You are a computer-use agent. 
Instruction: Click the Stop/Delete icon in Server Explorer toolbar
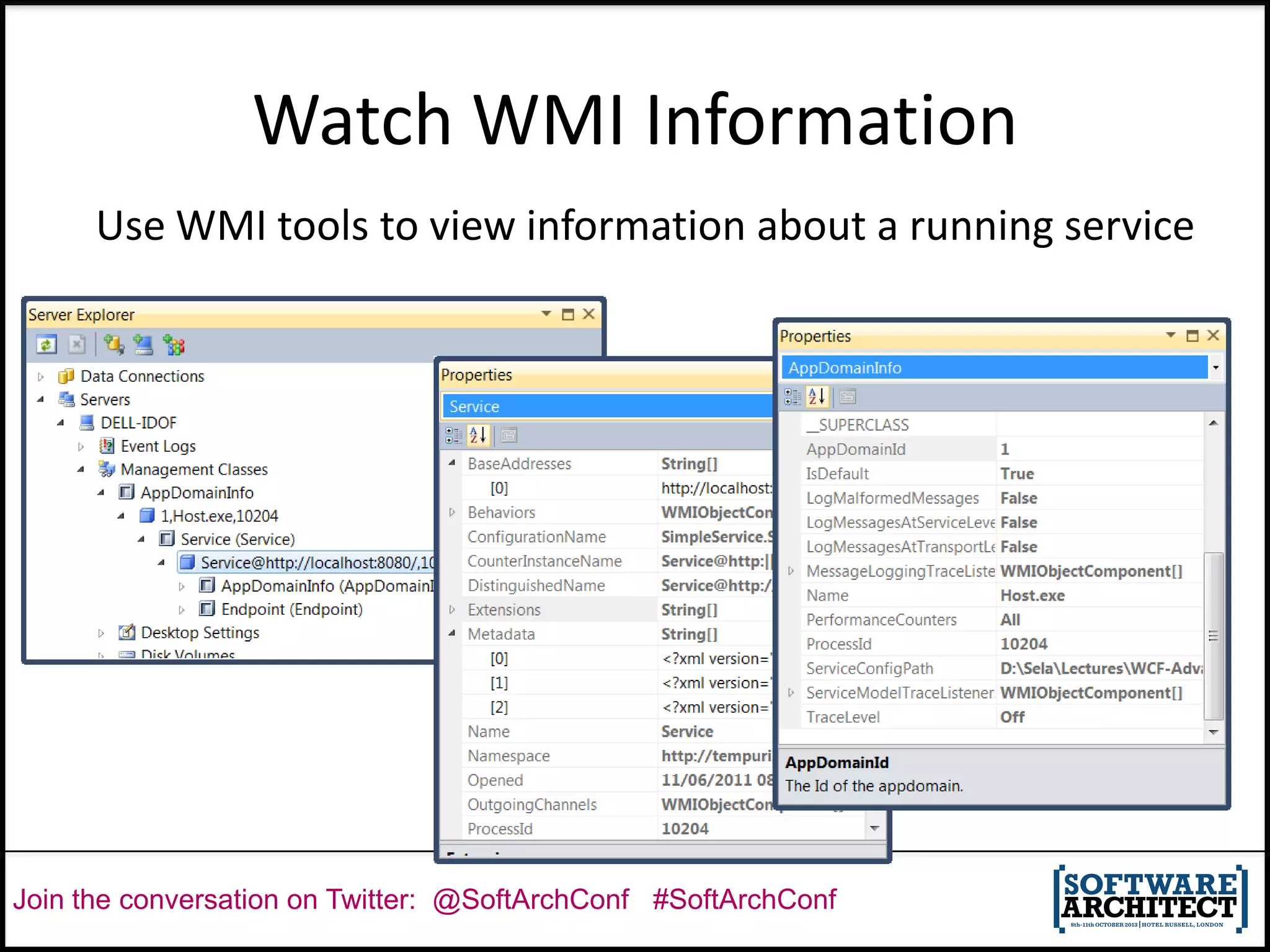click(x=77, y=344)
